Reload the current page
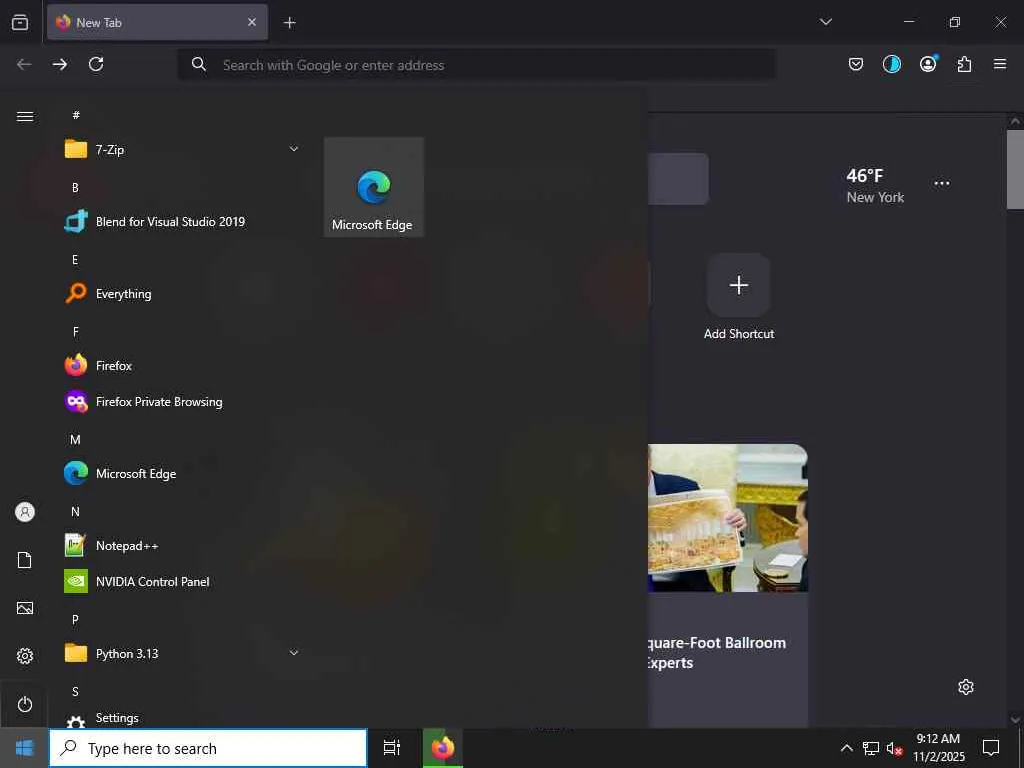This screenshot has height=768, width=1024. 96,64
